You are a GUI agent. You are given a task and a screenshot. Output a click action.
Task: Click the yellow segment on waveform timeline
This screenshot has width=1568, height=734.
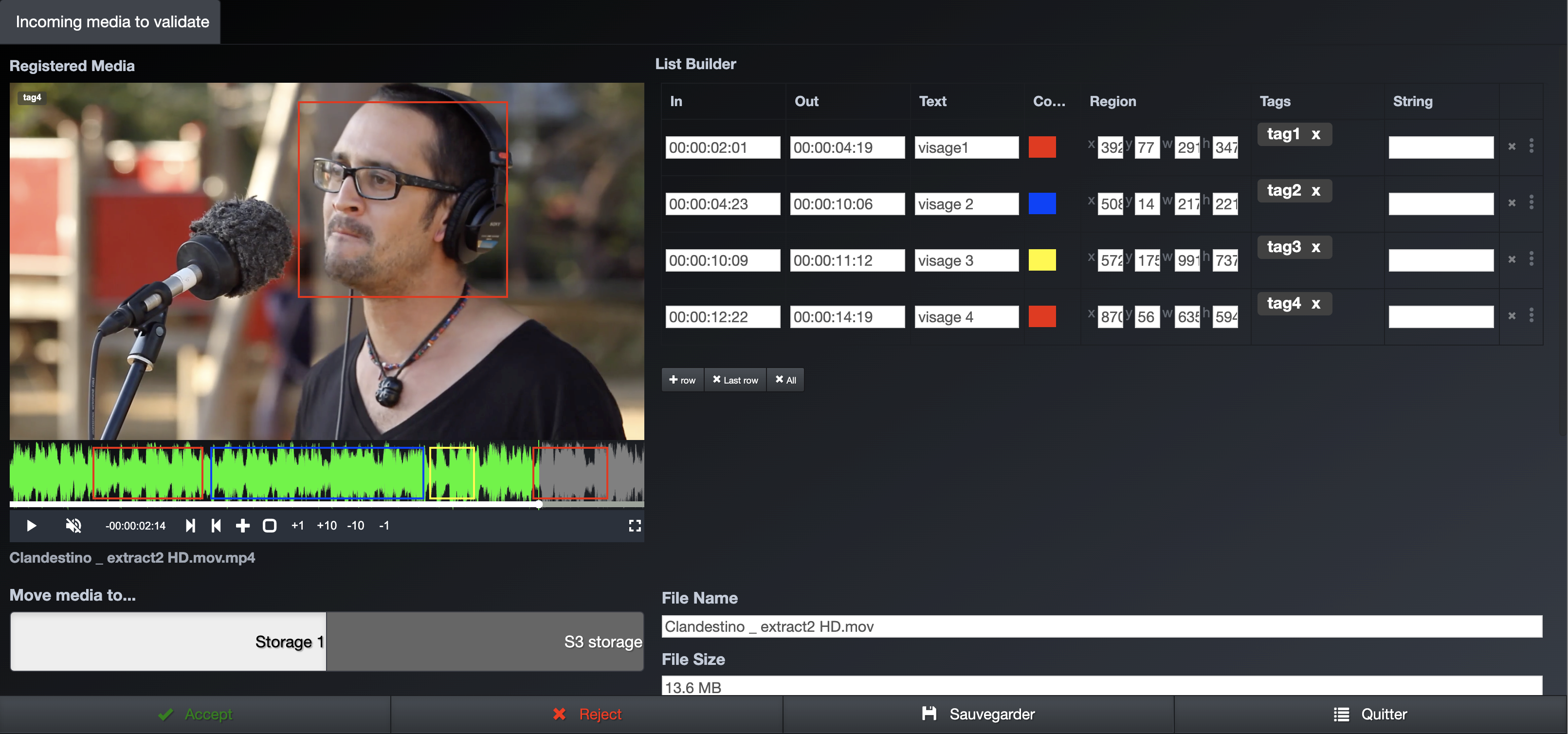pyautogui.click(x=452, y=473)
